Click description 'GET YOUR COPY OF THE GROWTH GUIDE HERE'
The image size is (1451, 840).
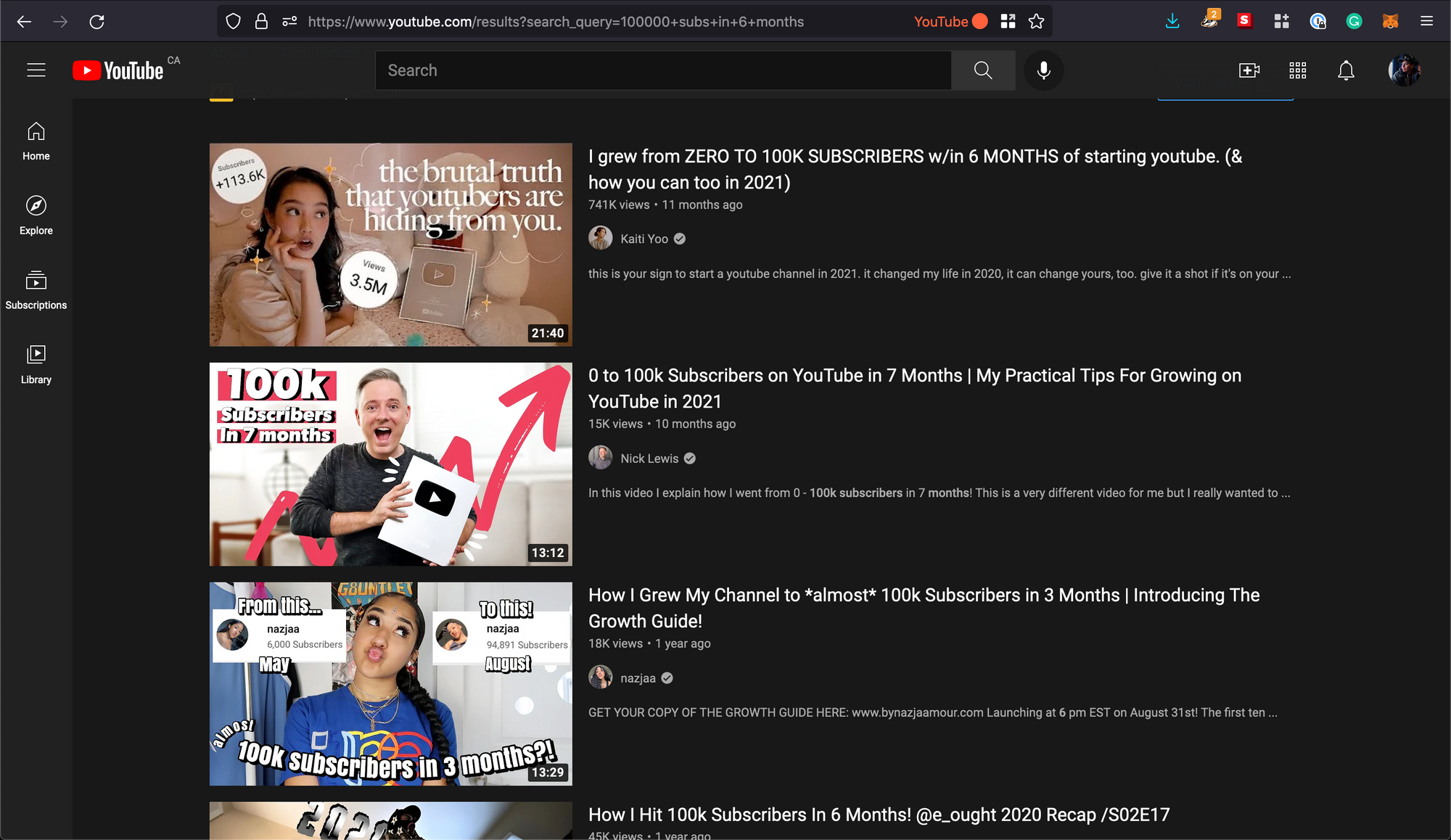click(933, 712)
